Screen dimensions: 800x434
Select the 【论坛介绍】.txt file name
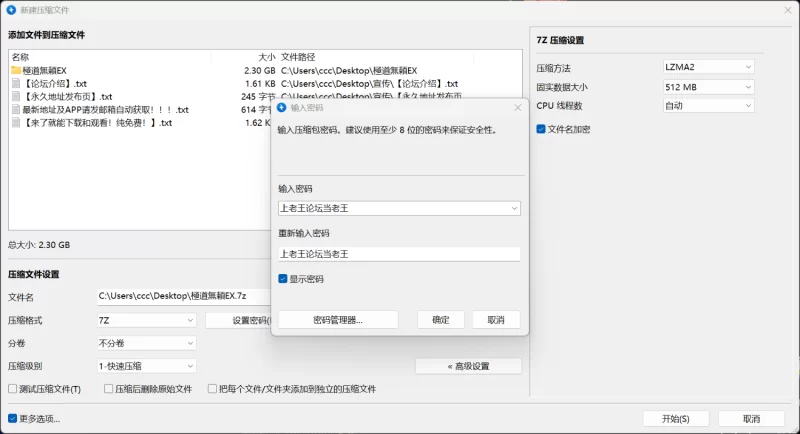point(55,83)
